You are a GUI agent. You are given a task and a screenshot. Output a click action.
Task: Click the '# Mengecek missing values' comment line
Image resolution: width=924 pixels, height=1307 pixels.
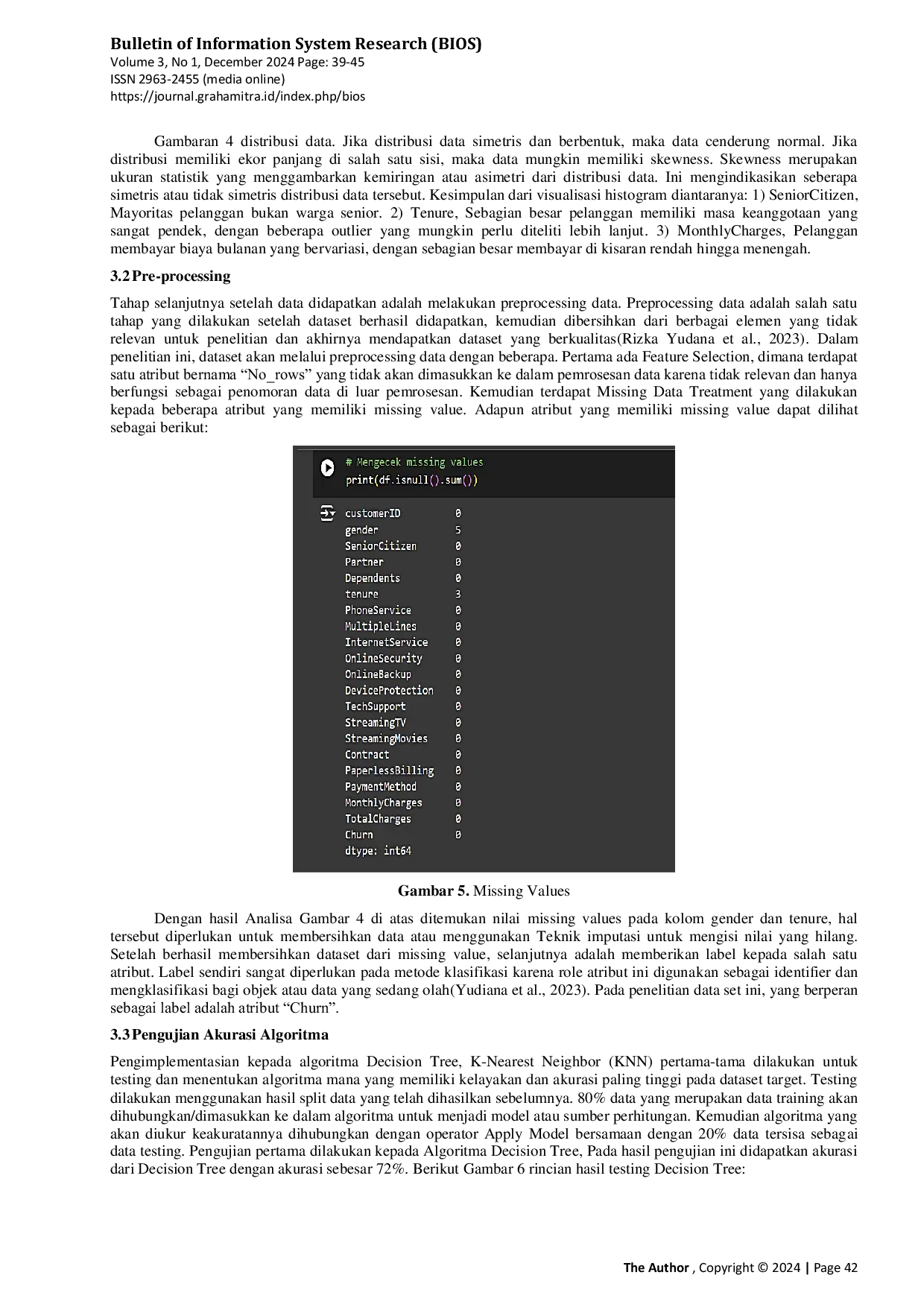point(414,462)
